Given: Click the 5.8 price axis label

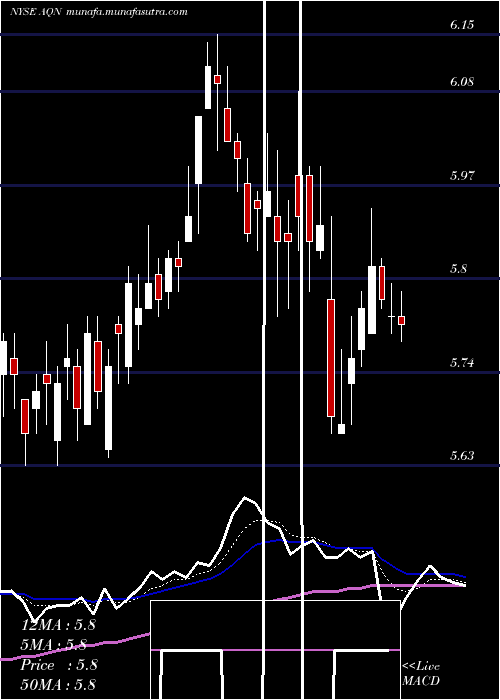Looking at the screenshot, I should tap(458, 269).
